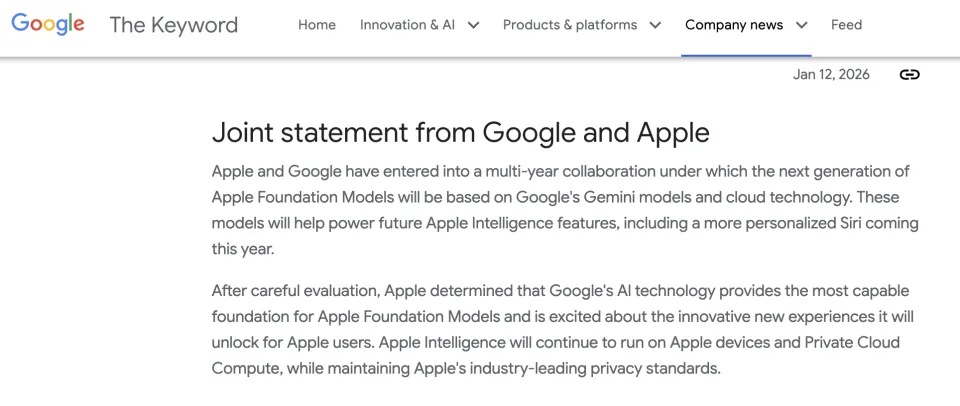
Task: Copy the article link via chain icon
Action: [909, 75]
